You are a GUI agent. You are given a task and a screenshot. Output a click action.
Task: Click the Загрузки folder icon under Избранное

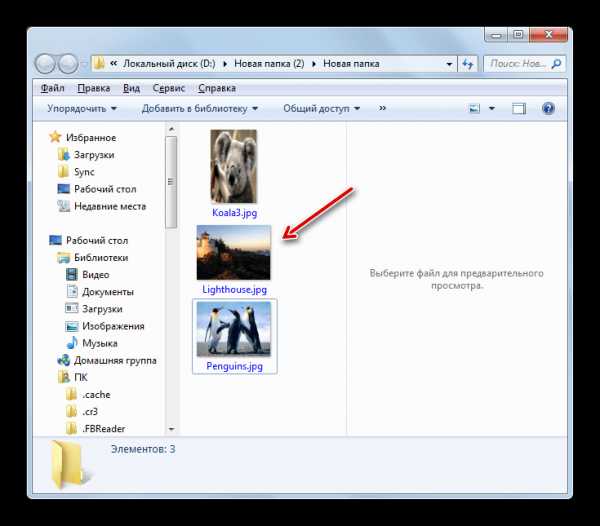point(64,155)
